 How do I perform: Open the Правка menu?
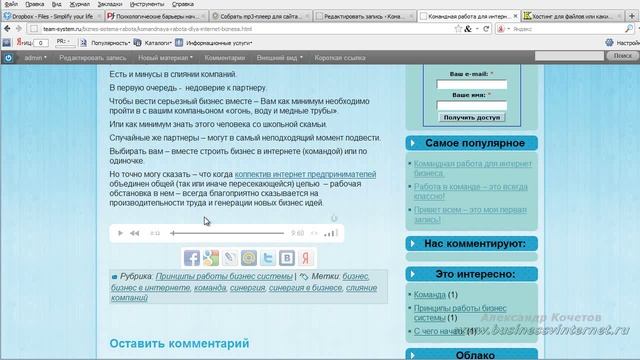[34, 4]
